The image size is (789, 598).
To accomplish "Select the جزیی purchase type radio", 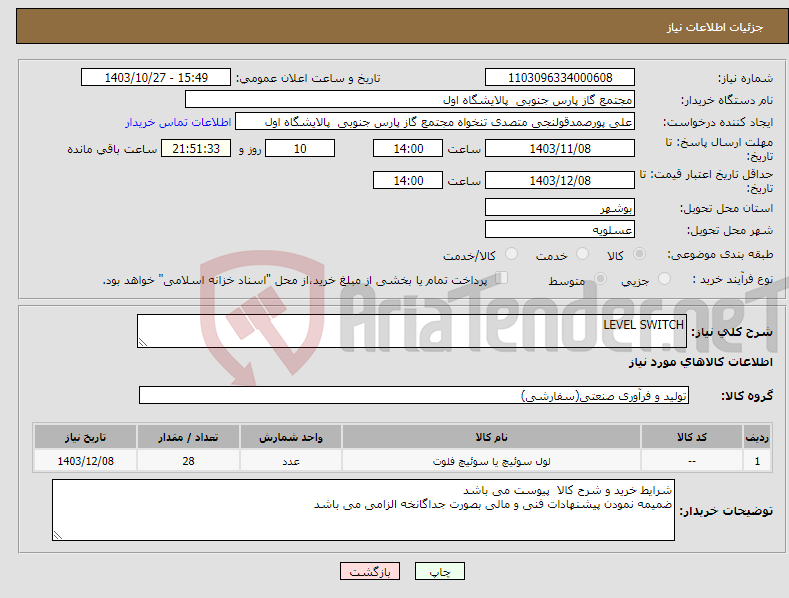I will pyautogui.click(x=664, y=278).
